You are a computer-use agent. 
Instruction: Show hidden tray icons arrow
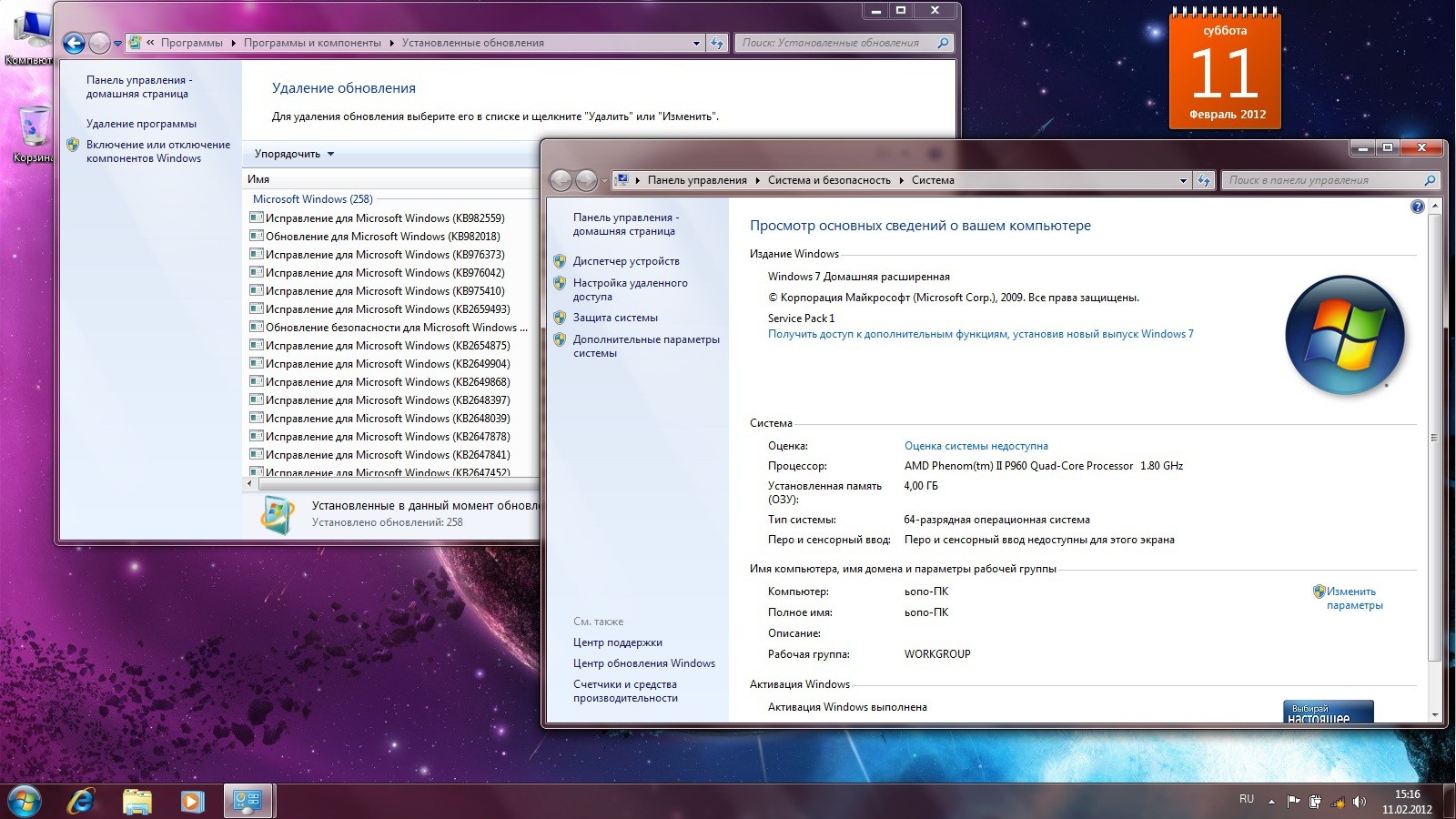(x=1271, y=803)
